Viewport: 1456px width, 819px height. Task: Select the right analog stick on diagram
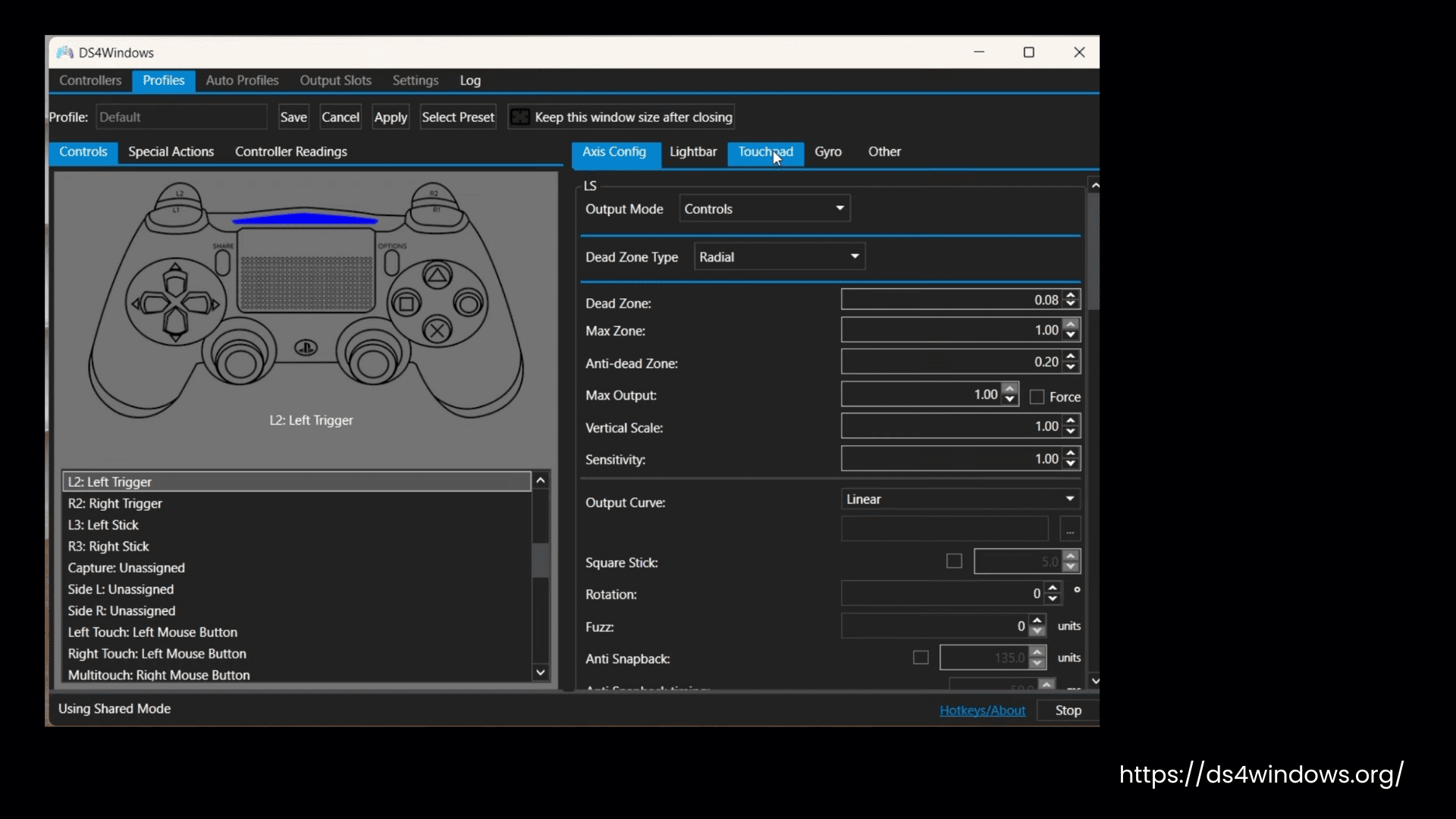pos(372,363)
